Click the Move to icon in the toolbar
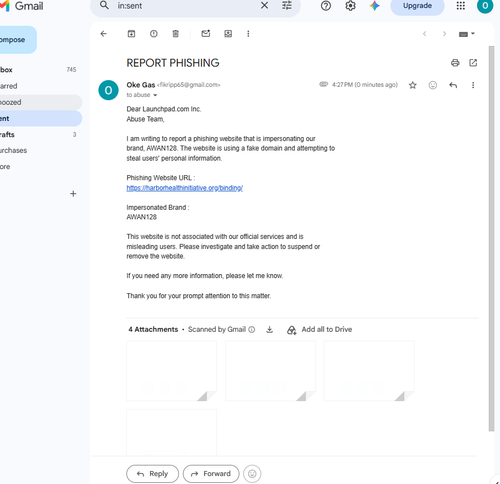 coord(228,34)
